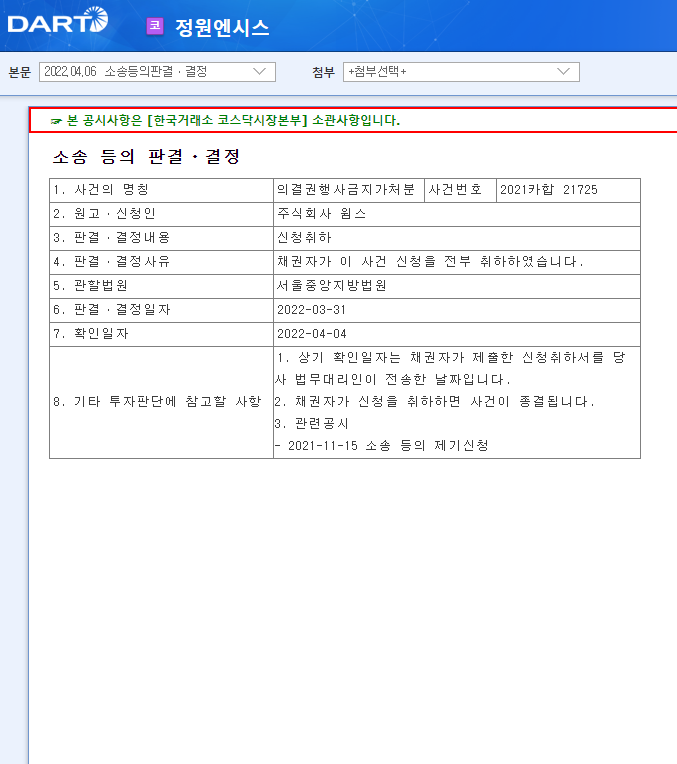This screenshot has width=677, height=764.
Task: Click the row label 1. 사건의 명칭
Action: (x=101, y=190)
